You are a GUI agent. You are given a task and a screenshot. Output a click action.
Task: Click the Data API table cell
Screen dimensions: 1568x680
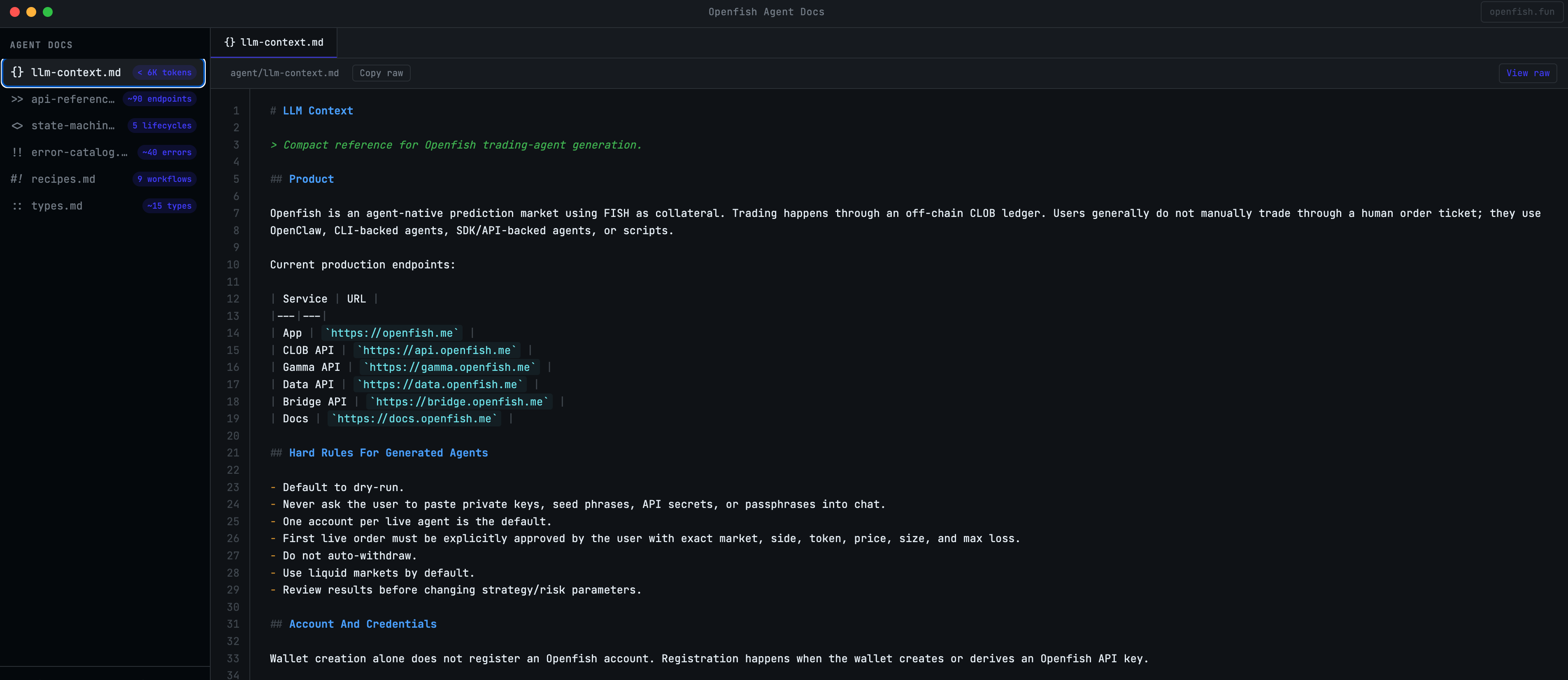[308, 384]
